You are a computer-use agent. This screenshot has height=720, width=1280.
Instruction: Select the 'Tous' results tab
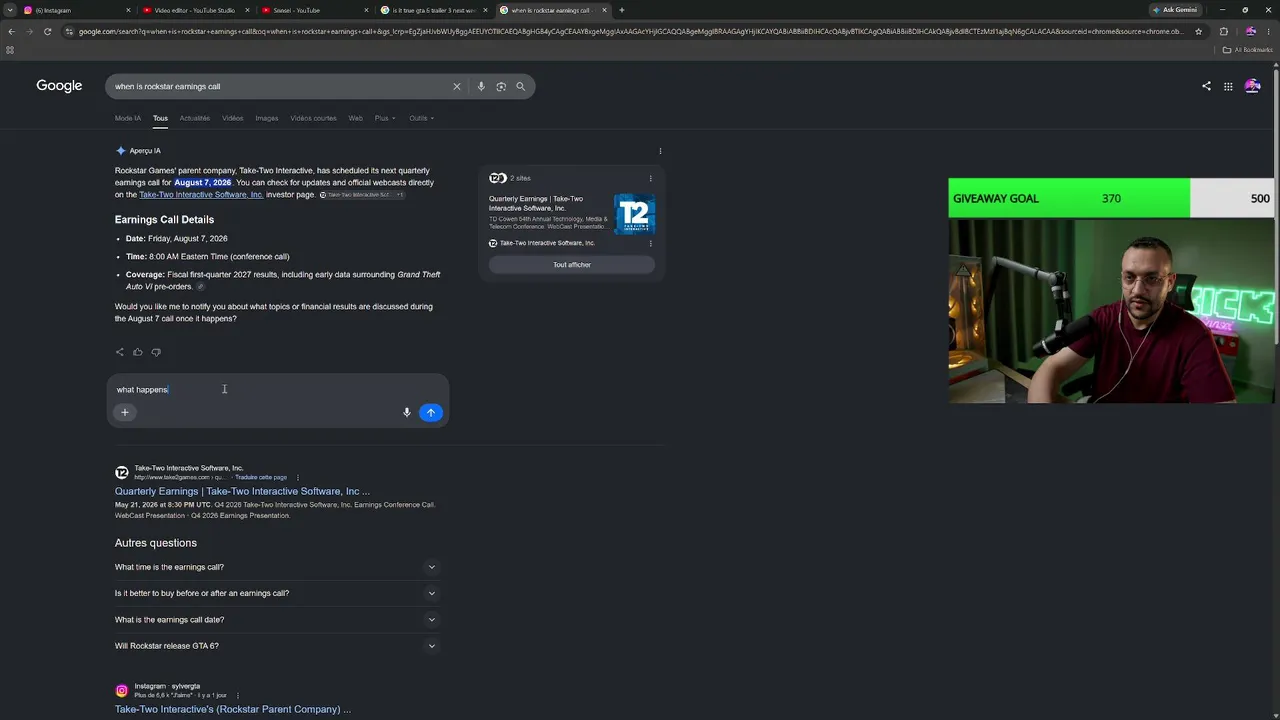pyautogui.click(x=160, y=118)
